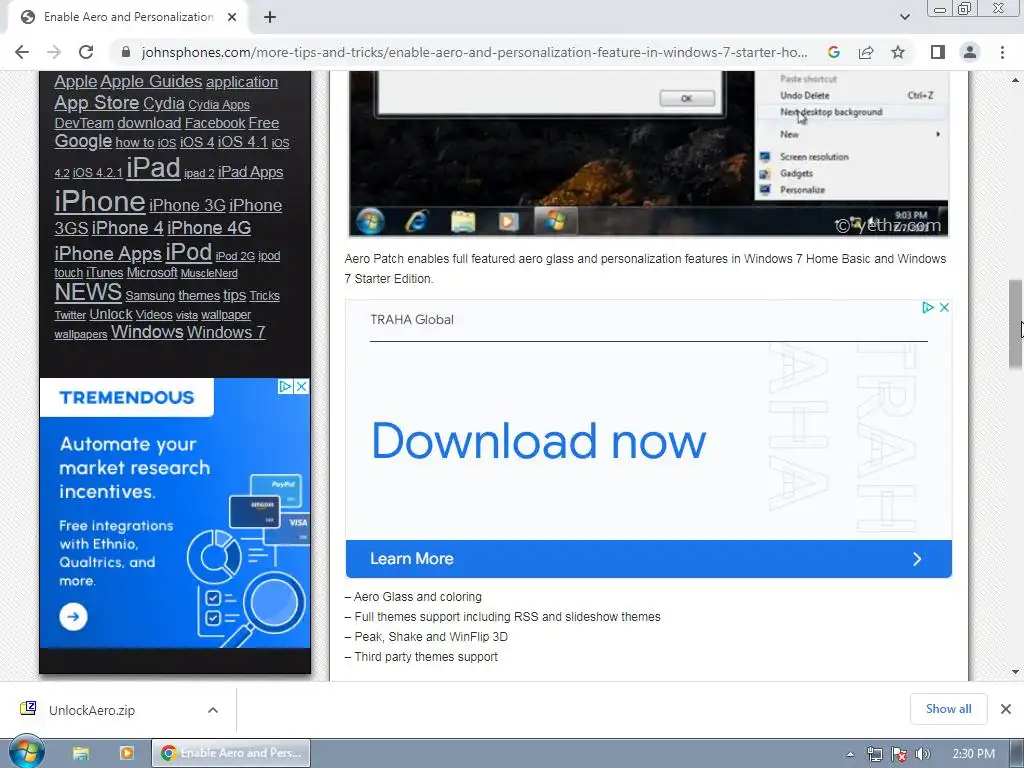The height and width of the screenshot is (768, 1024).
Task: Open the iPad tag link
Action: coord(153,168)
